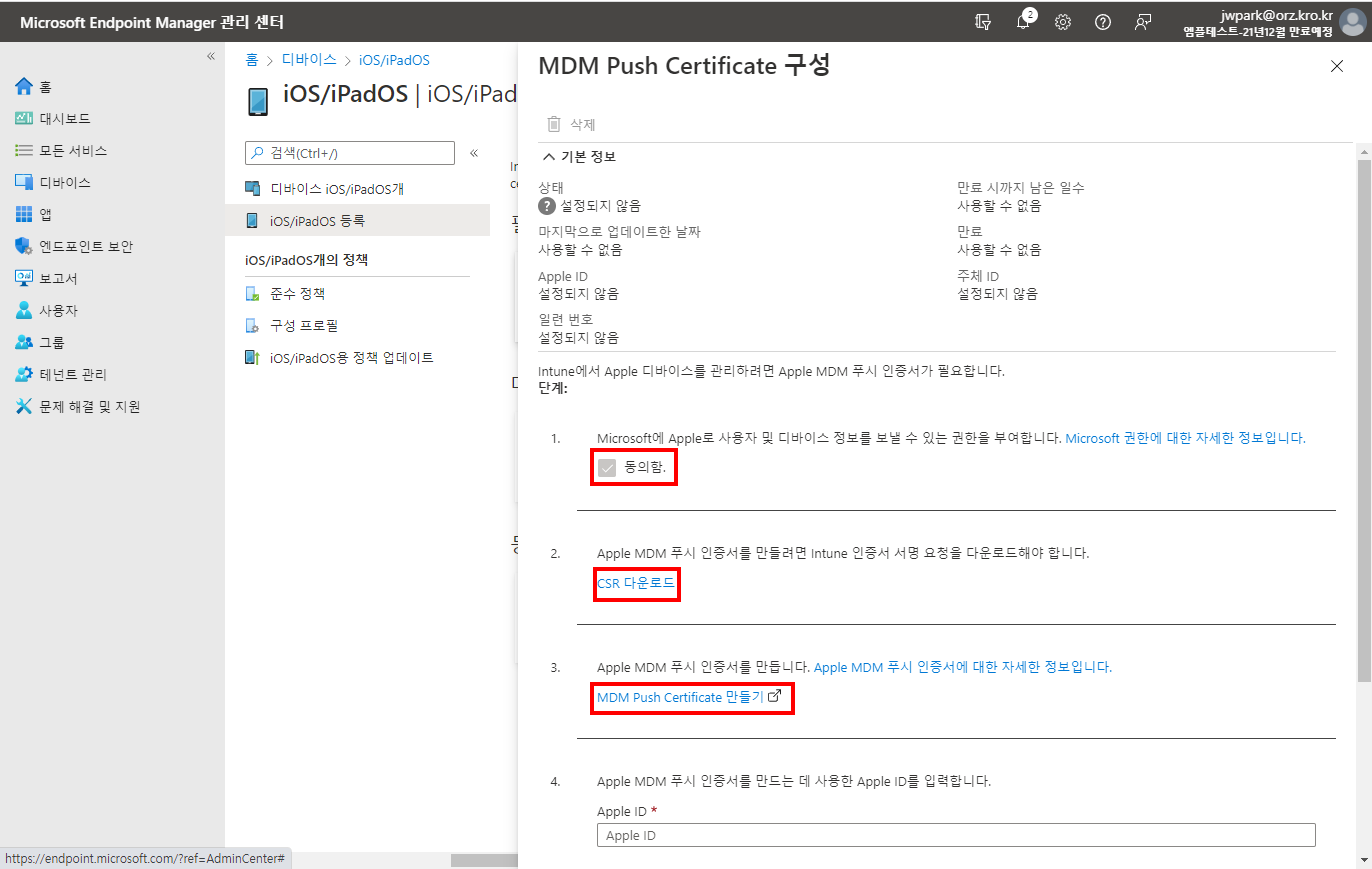Open 보고서 in the left navigation
This screenshot has width=1372, height=869.
(x=46, y=279)
